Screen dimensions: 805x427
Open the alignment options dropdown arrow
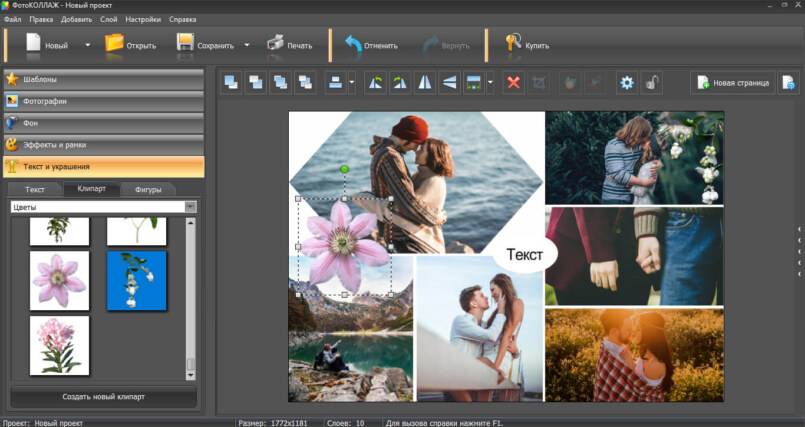tap(352, 84)
